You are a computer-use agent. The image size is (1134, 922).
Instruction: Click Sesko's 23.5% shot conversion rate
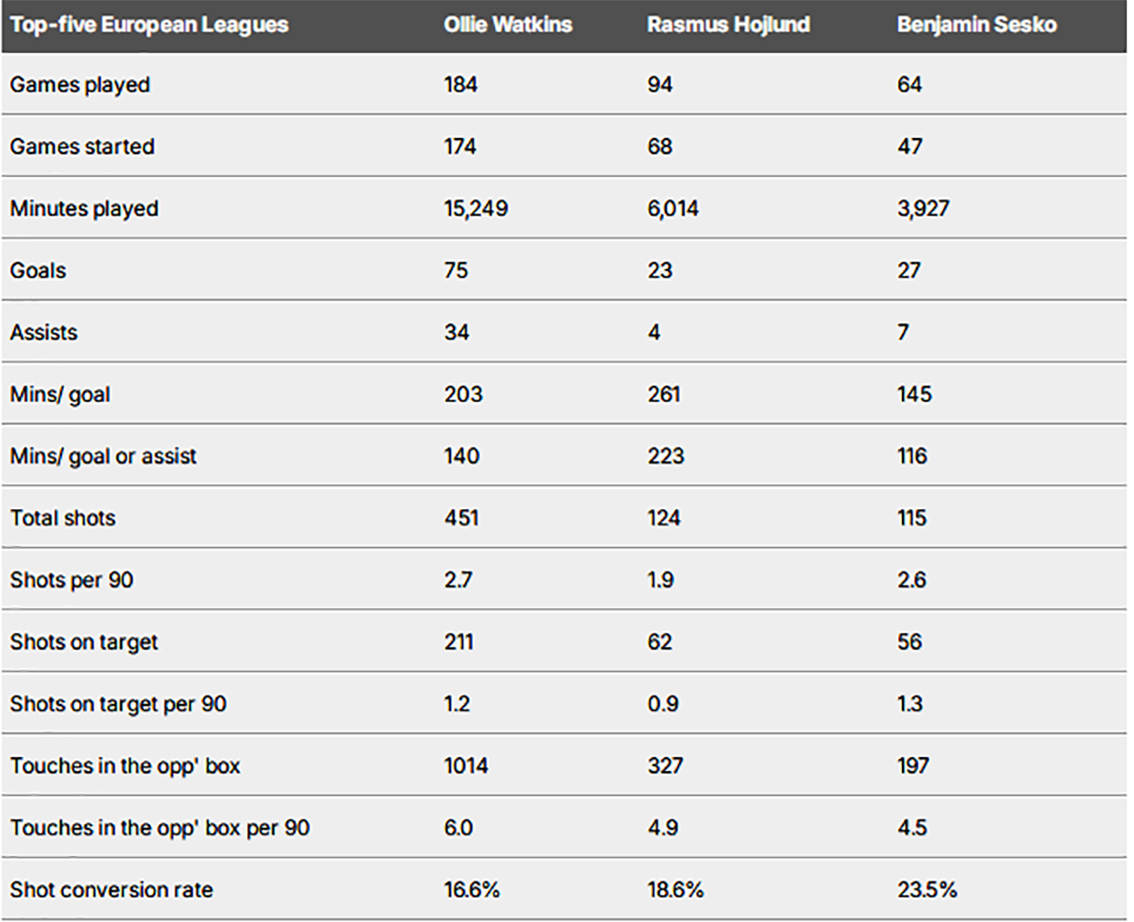pyautogui.click(x=926, y=890)
